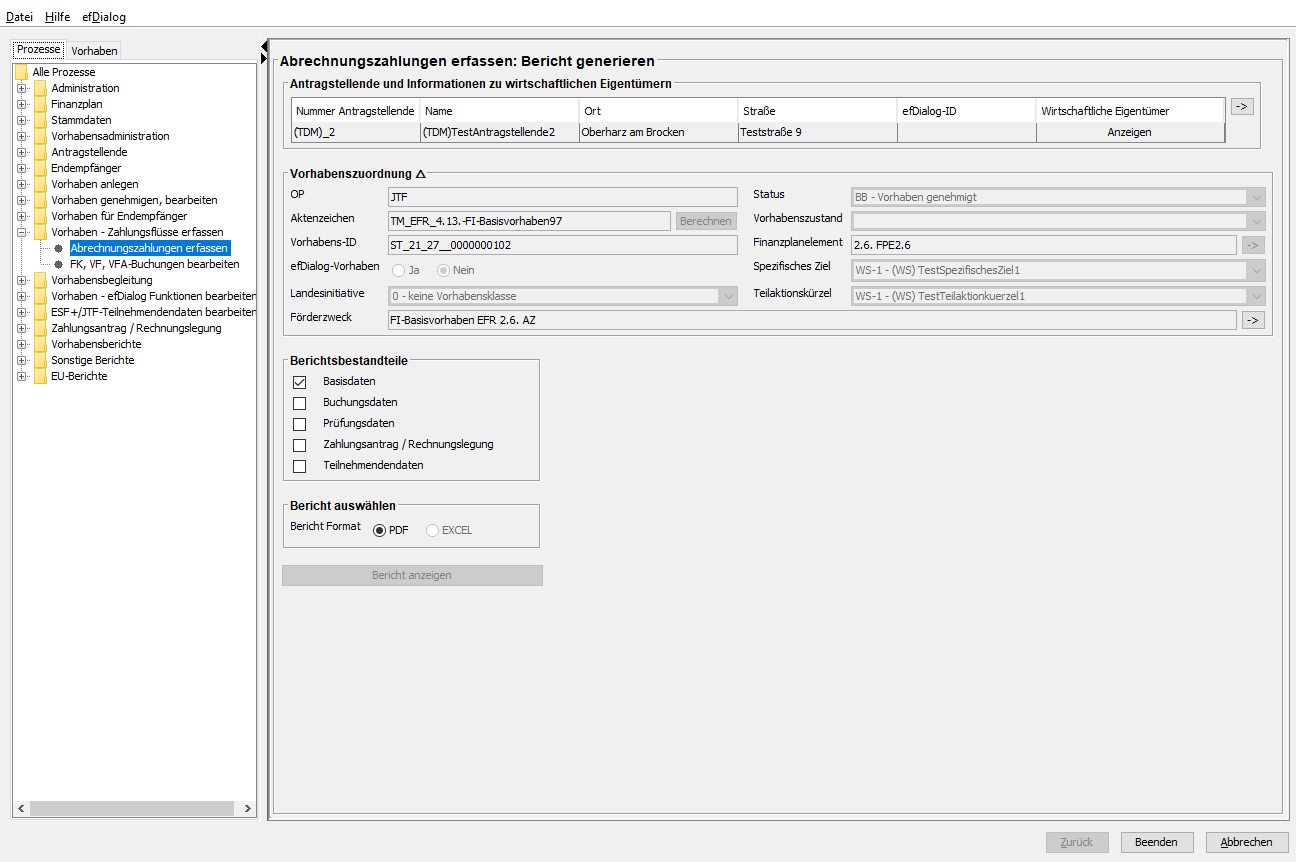This screenshot has height=862, width=1296.
Task: Select PDF as the report format
Action: pyautogui.click(x=379, y=530)
